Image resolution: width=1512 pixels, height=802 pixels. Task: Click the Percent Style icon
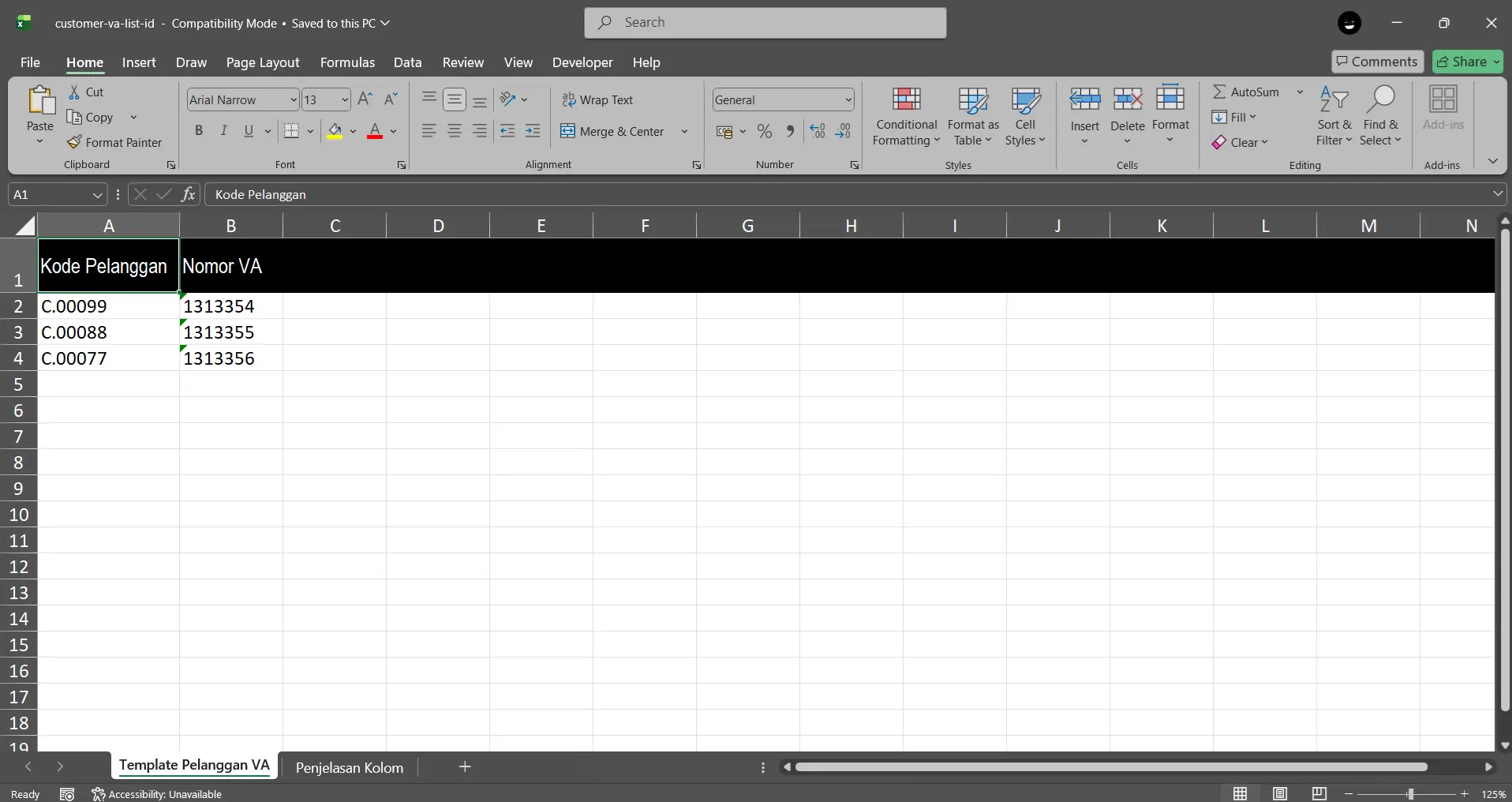(x=764, y=132)
